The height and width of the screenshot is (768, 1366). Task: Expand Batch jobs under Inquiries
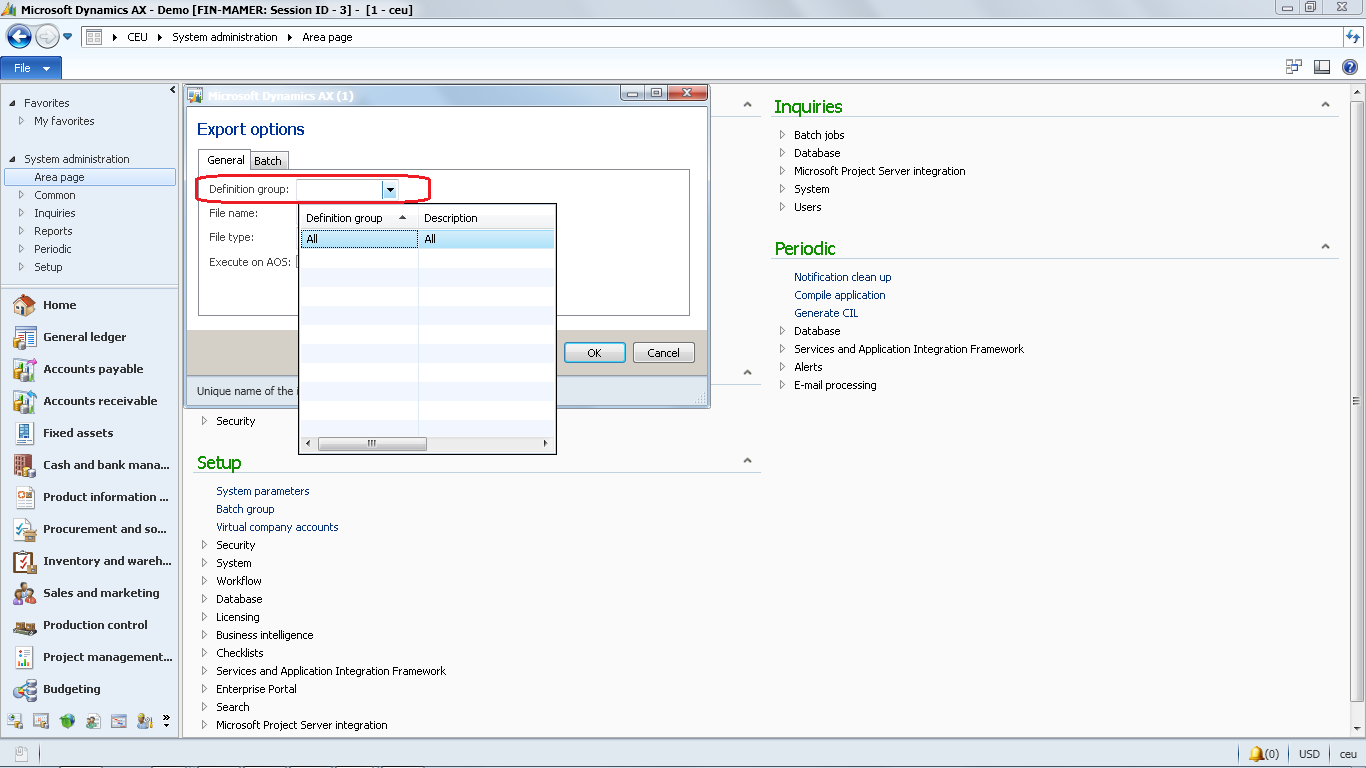(783, 135)
